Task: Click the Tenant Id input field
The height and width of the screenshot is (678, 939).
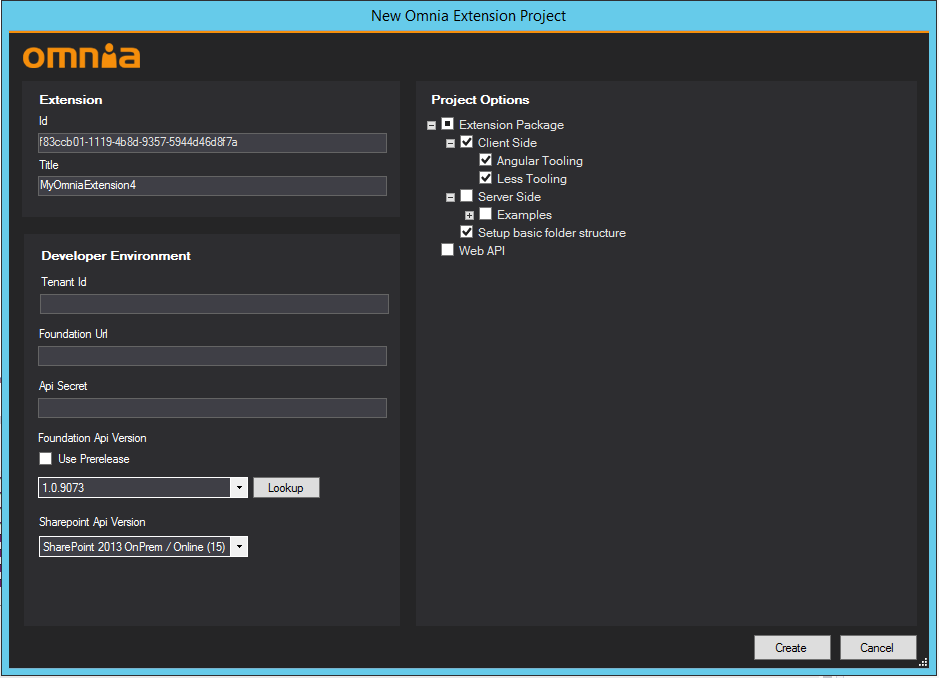Action: tap(213, 303)
